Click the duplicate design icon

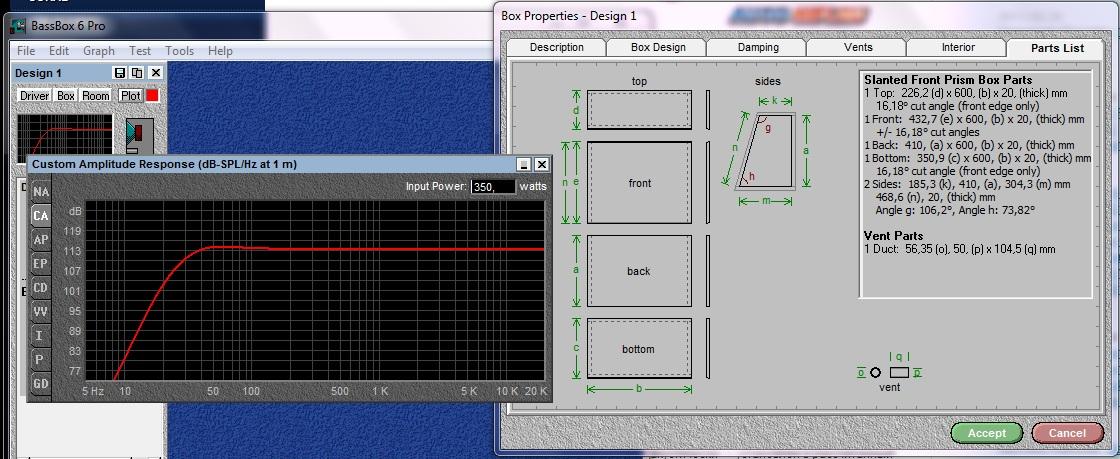137,74
